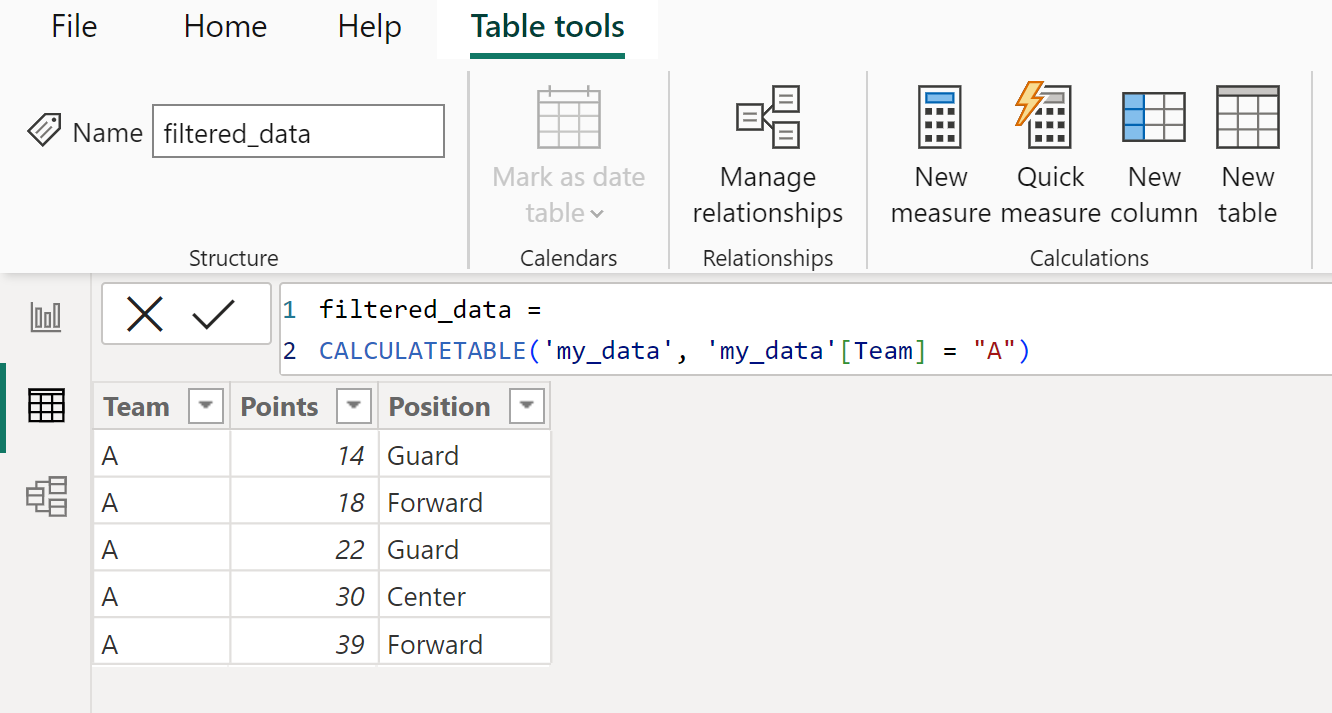Screen dimensions: 1332x713
Task: Open Manage relationships
Action: pyautogui.click(x=768, y=155)
